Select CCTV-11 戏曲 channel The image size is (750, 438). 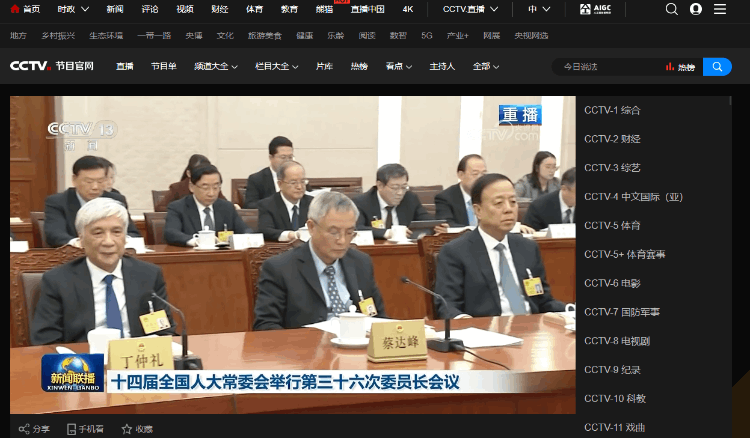pos(615,427)
